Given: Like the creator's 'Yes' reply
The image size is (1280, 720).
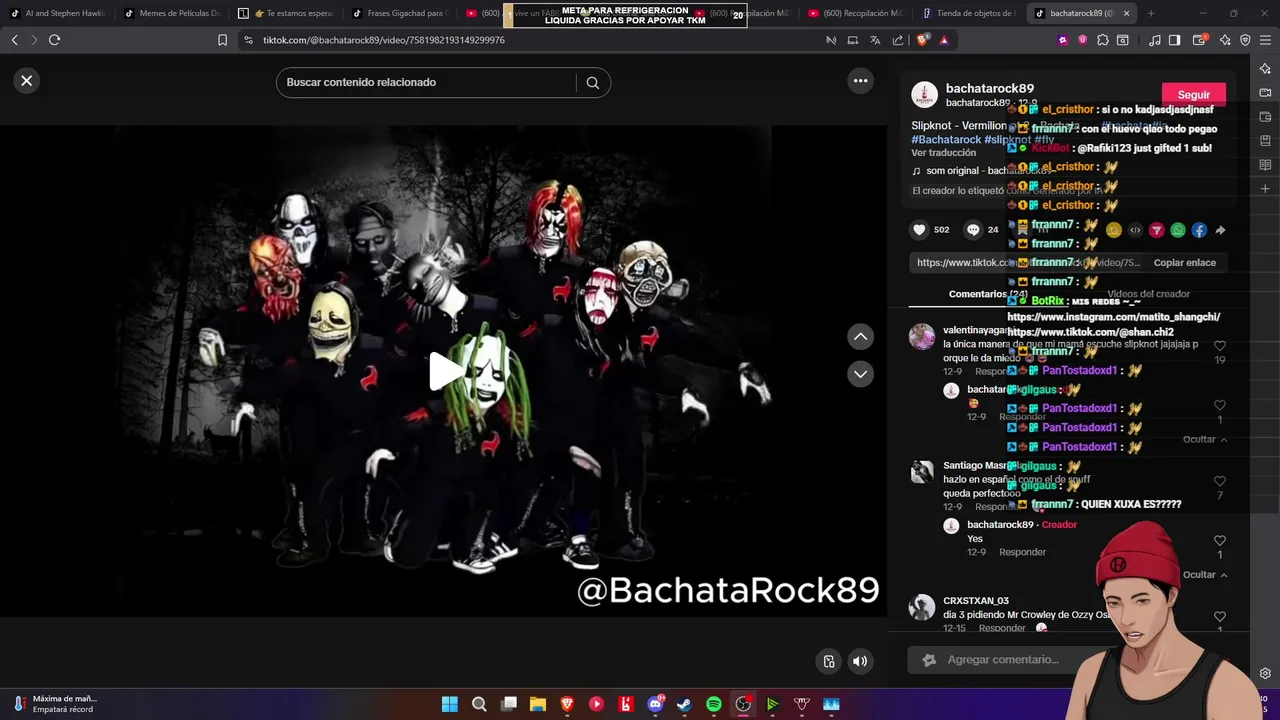Looking at the screenshot, I should pos(1219,541).
